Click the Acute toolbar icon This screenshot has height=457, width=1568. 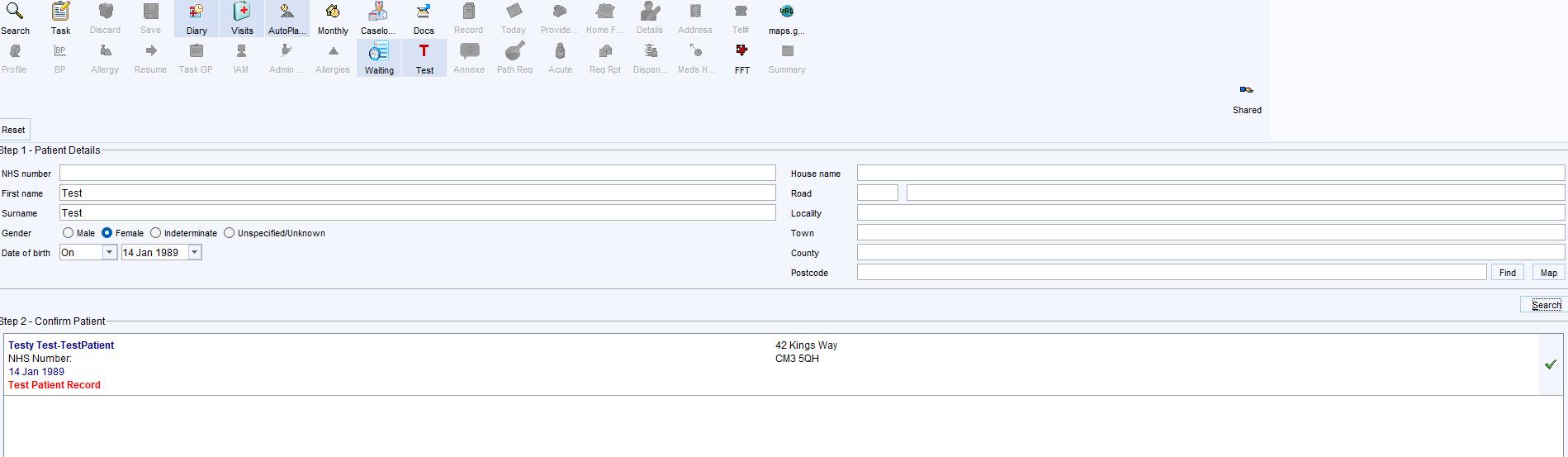click(x=560, y=59)
